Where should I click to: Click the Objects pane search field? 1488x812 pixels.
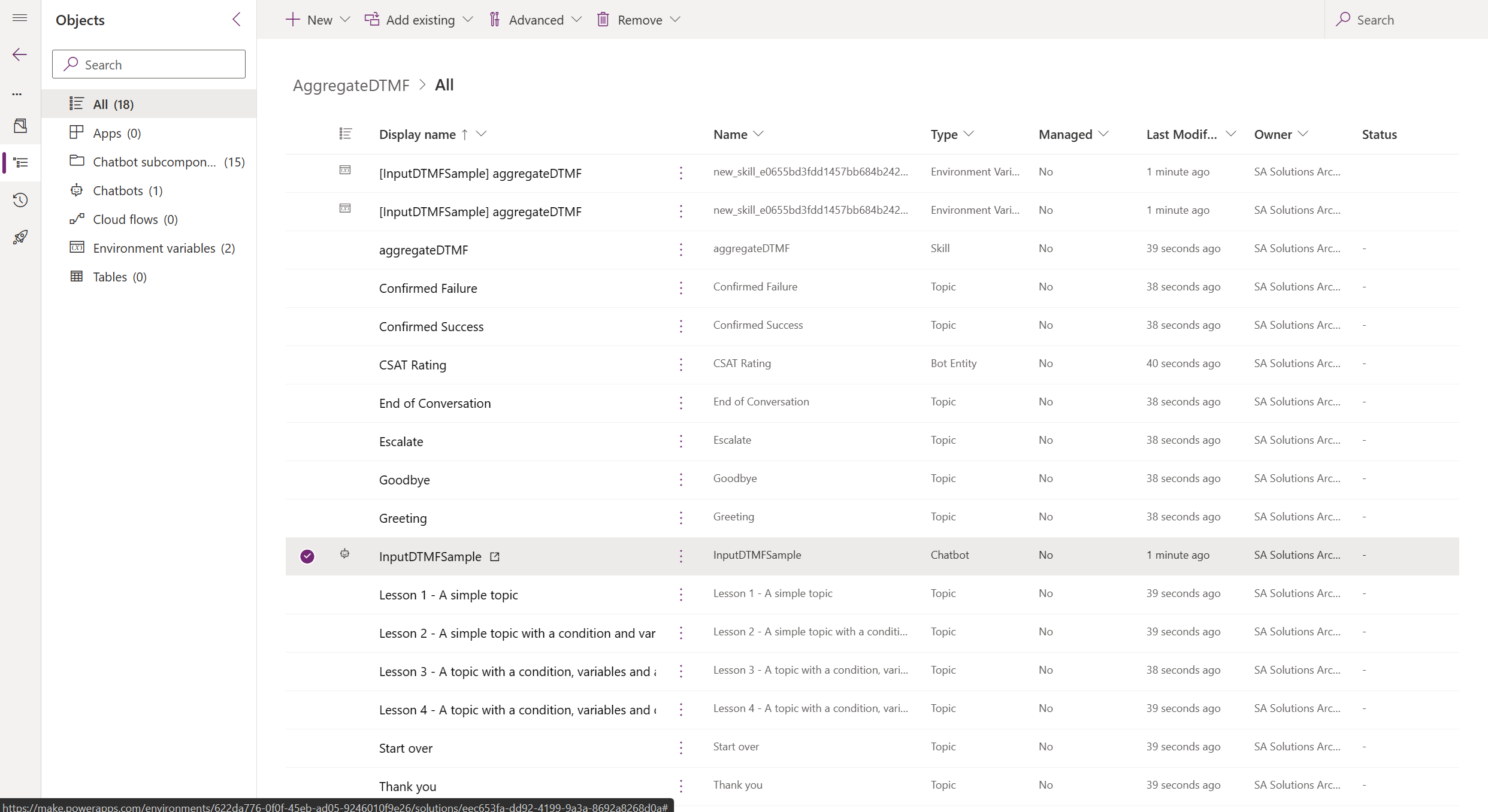click(149, 64)
